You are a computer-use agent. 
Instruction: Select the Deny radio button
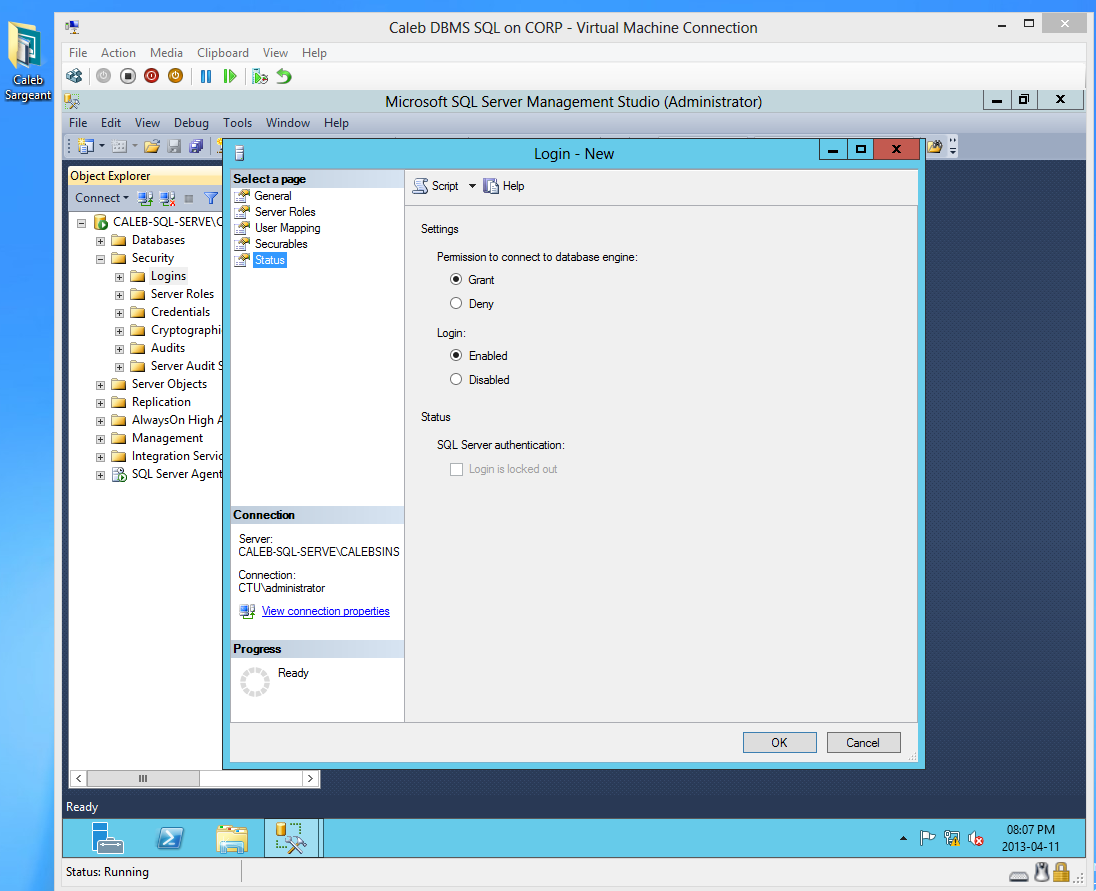[456, 303]
